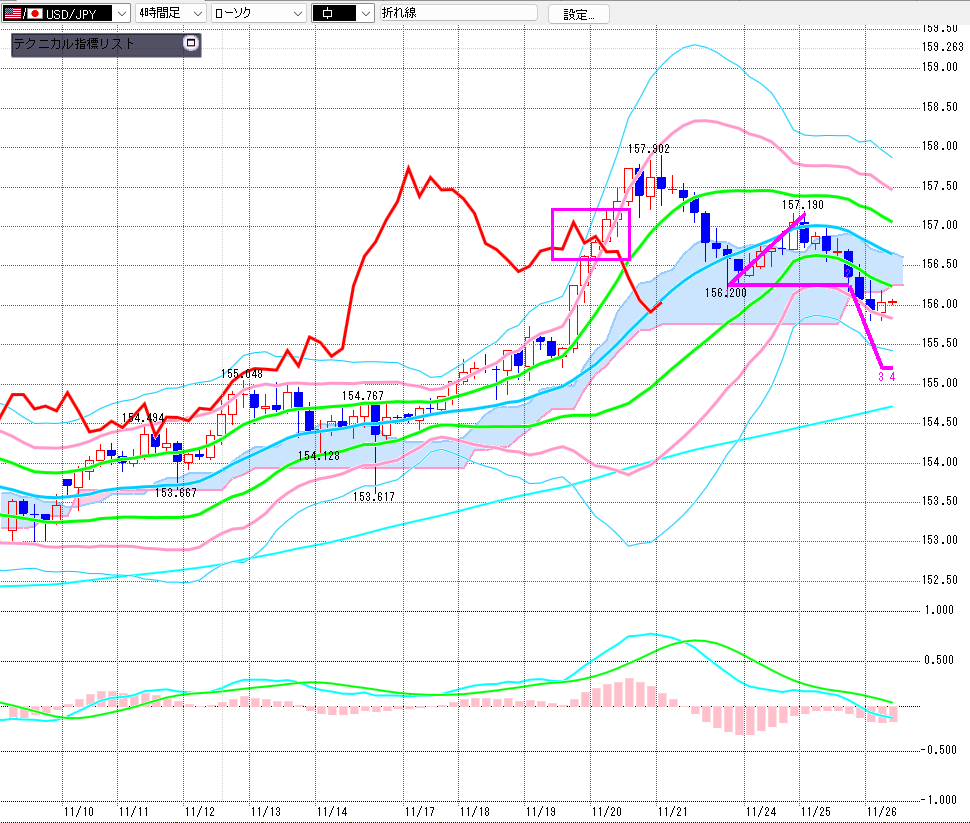This screenshot has height=823, width=970.
Task: Click the Japan flag icon beside USD/JPY
Action: [35, 13]
